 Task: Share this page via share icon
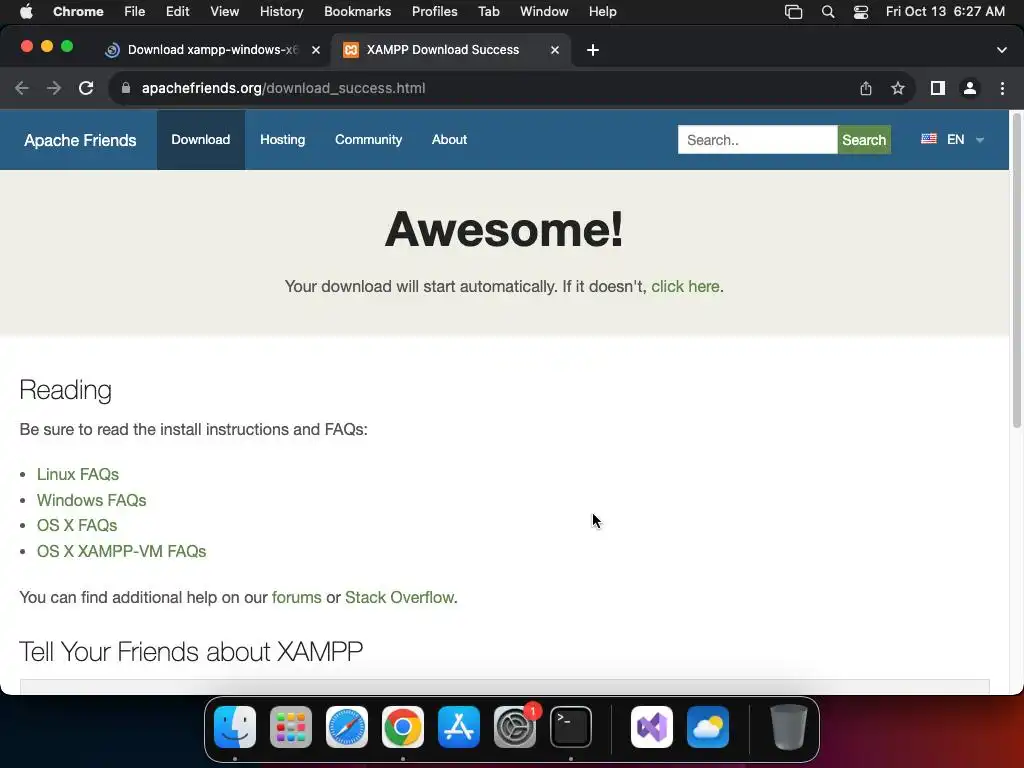(x=866, y=88)
